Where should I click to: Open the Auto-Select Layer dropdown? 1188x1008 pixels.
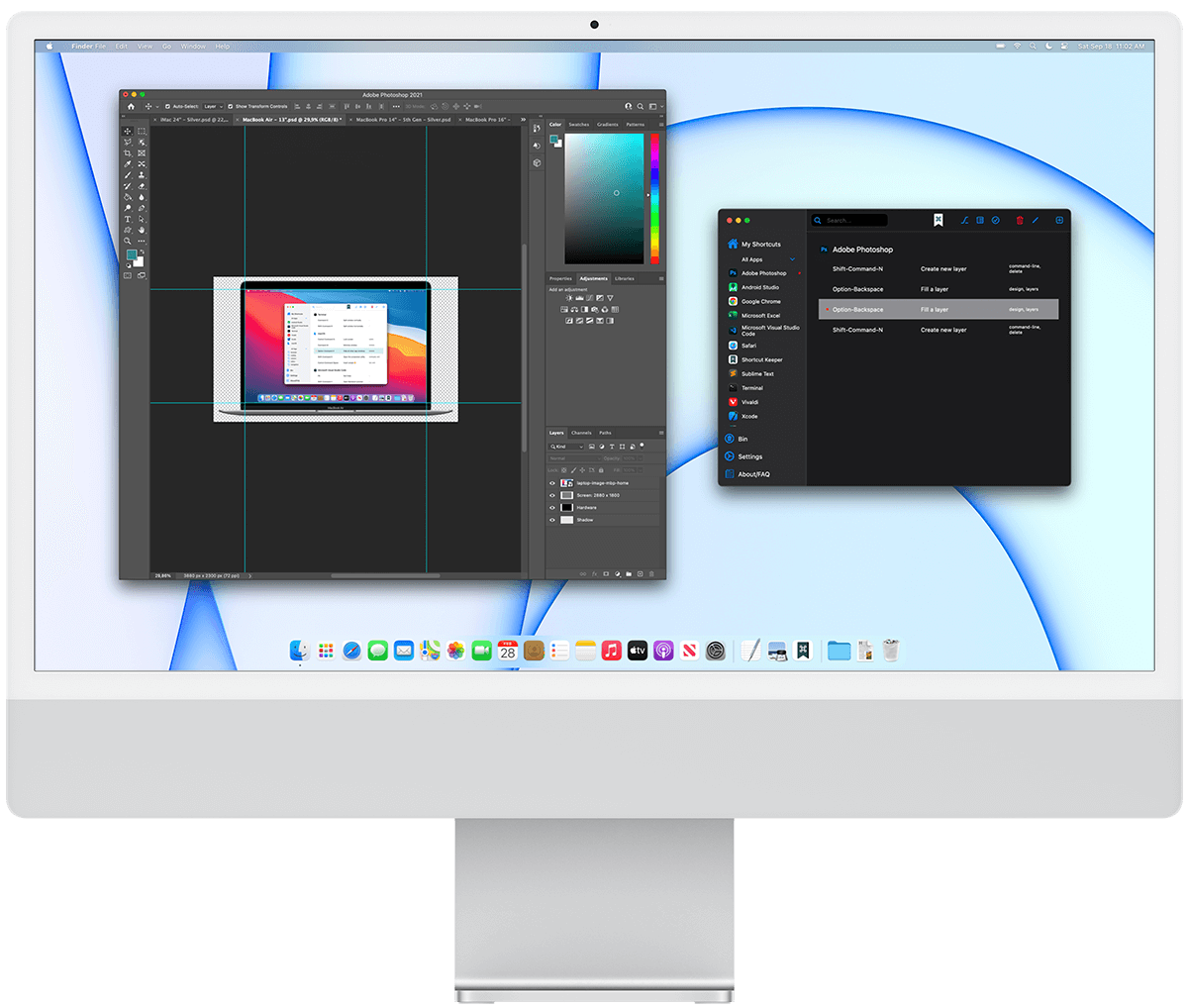pyautogui.click(x=213, y=106)
